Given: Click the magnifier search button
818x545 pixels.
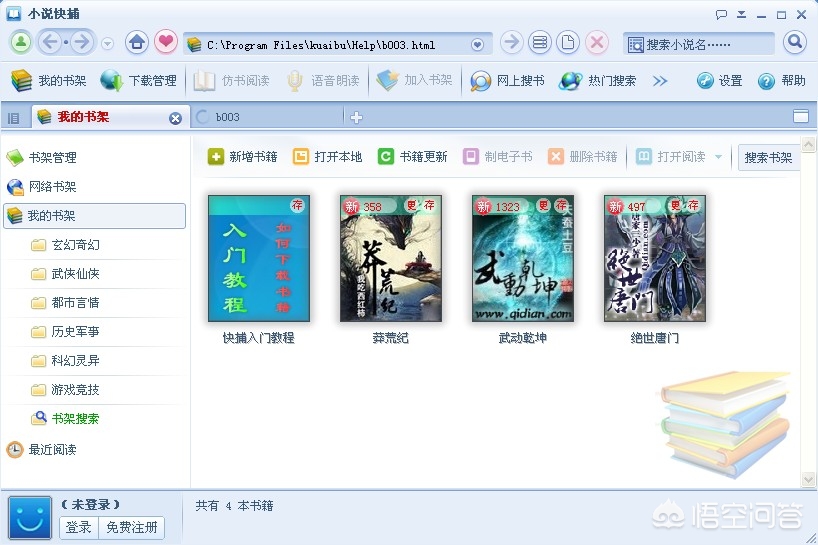Looking at the screenshot, I should 795,42.
